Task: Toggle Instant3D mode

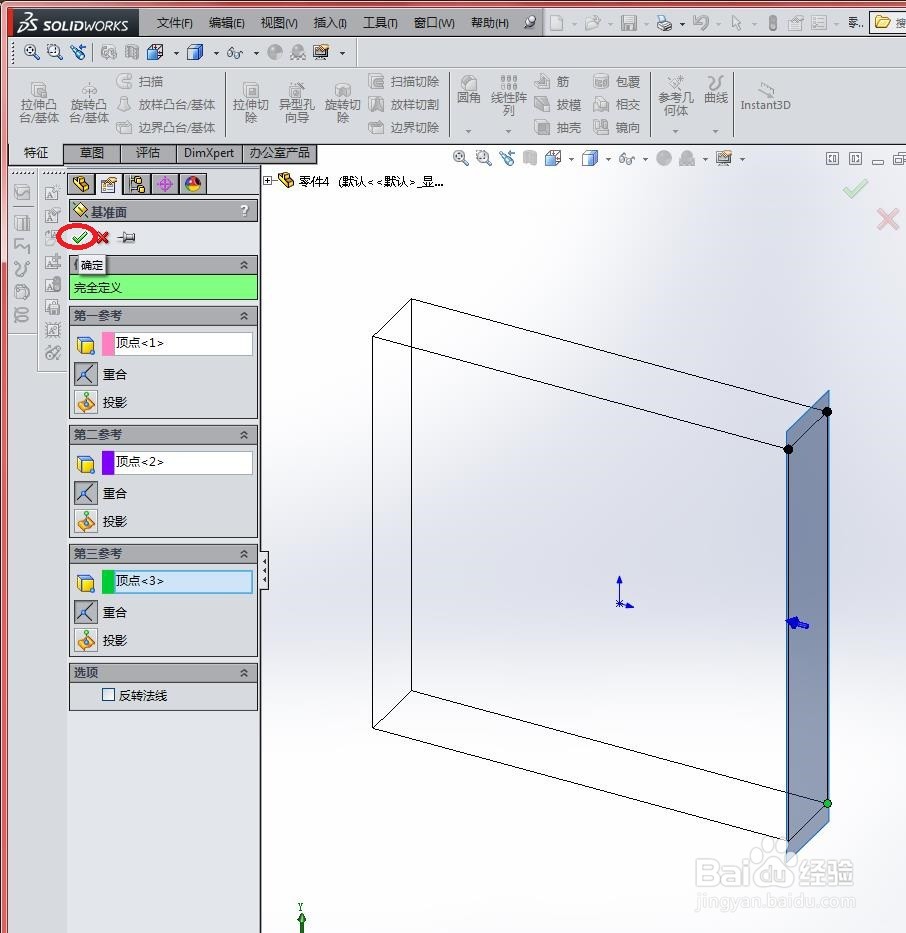Action: [x=766, y=97]
